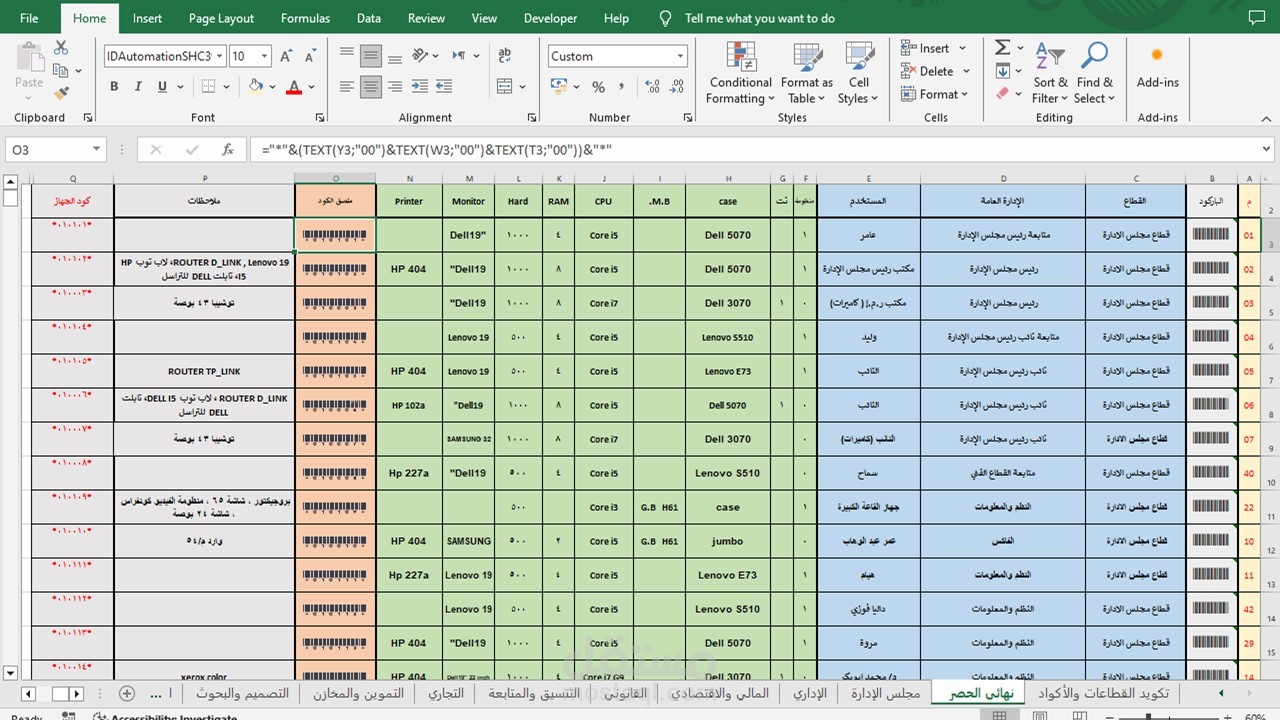Open the مجلس الإدارة sheet tab
This screenshot has width=1280, height=720.
point(886,693)
